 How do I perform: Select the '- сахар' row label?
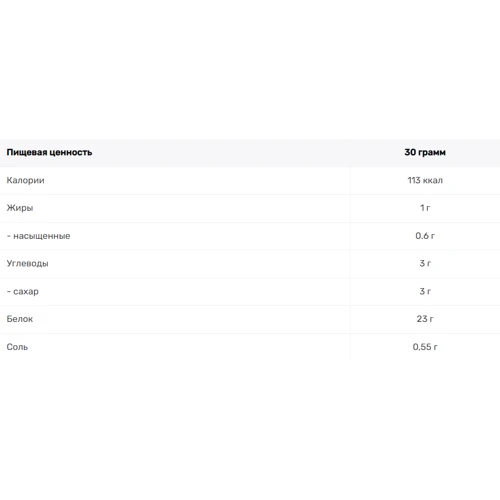[23, 291]
